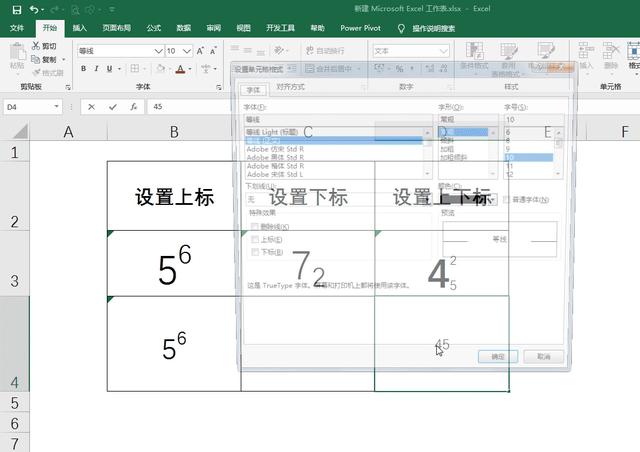
Task: Enable the 上标 superscript checkbox
Action: click(255, 239)
